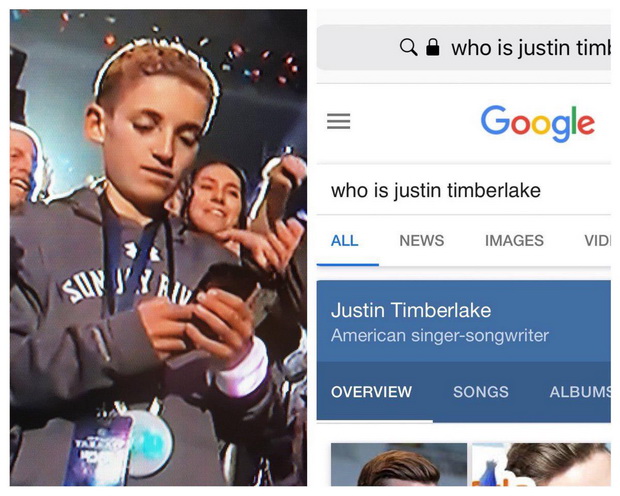Select the ALBUMS panel tab
Image resolution: width=620 pixels, height=496 pixels.
[x=580, y=392]
